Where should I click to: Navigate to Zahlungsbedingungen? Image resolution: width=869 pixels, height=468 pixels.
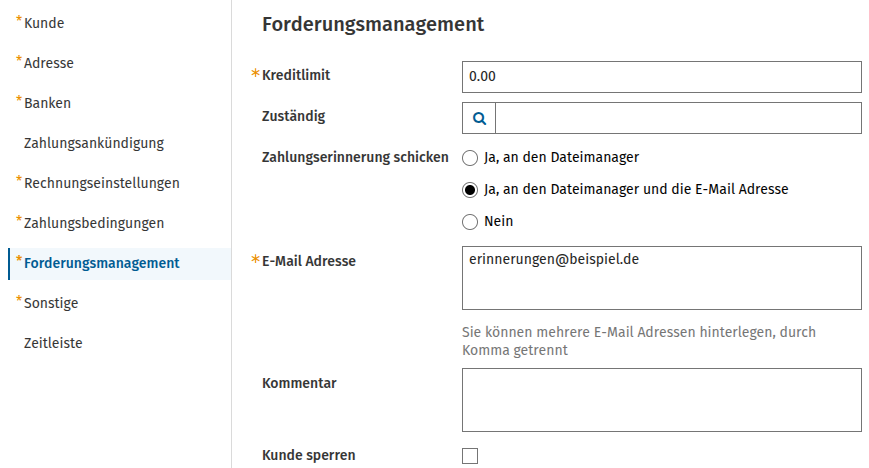click(x=94, y=223)
